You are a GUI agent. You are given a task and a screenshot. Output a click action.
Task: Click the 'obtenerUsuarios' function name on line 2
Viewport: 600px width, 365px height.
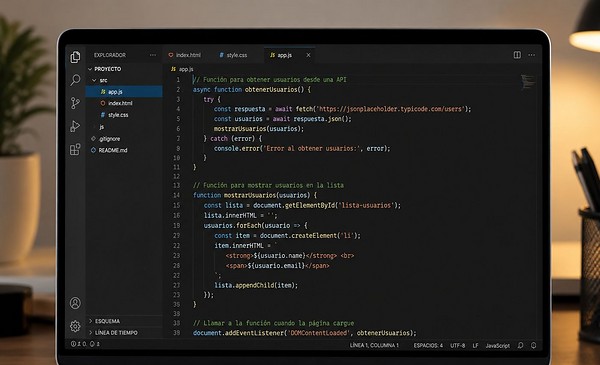(x=271, y=90)
